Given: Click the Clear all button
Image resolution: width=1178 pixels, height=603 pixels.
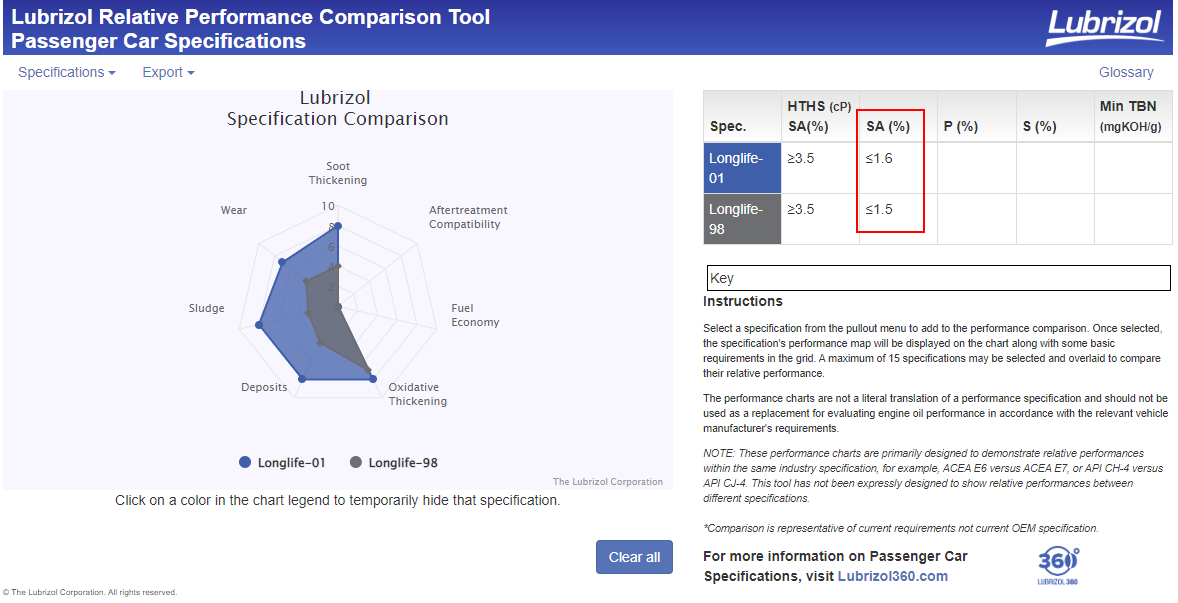Looking at the screenshot, I should pyautogui.click(x=634, y=557).
